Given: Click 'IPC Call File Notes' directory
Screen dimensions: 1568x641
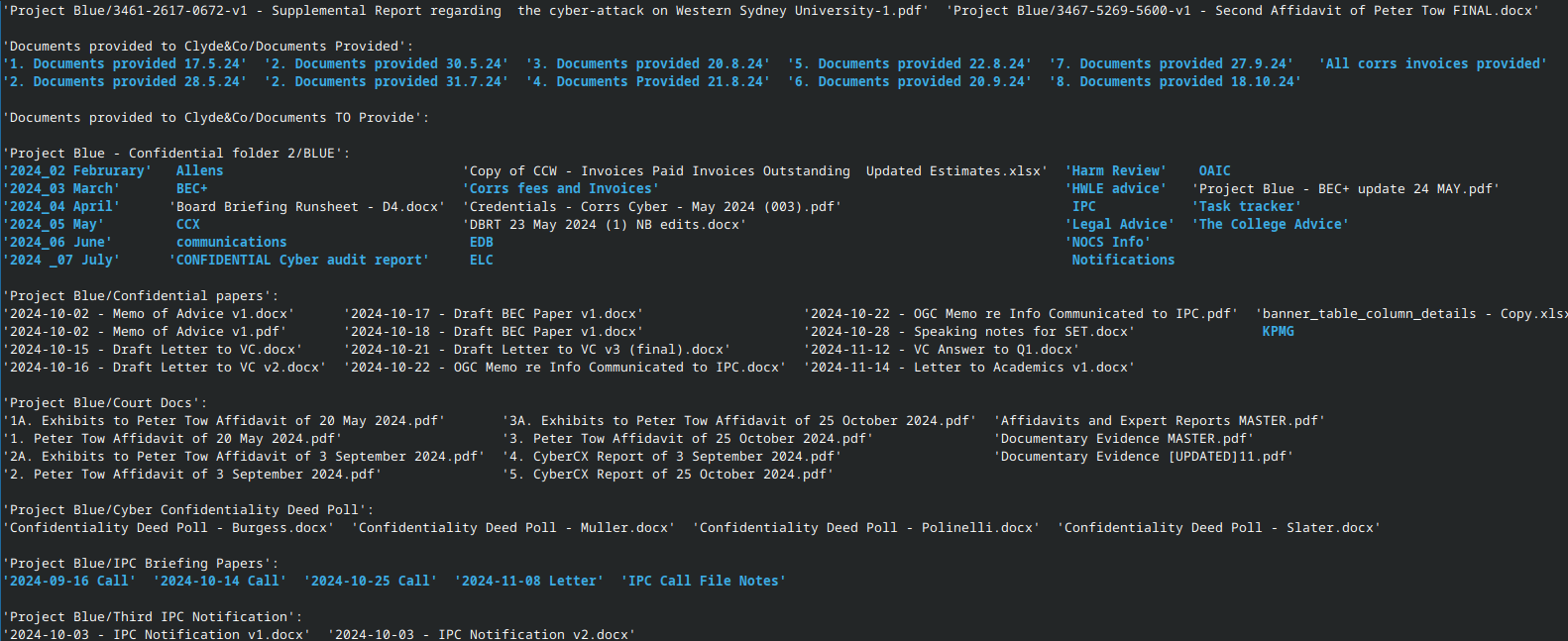Looking at the screenshot, I should pyautogui.click(x=704, y=581).
